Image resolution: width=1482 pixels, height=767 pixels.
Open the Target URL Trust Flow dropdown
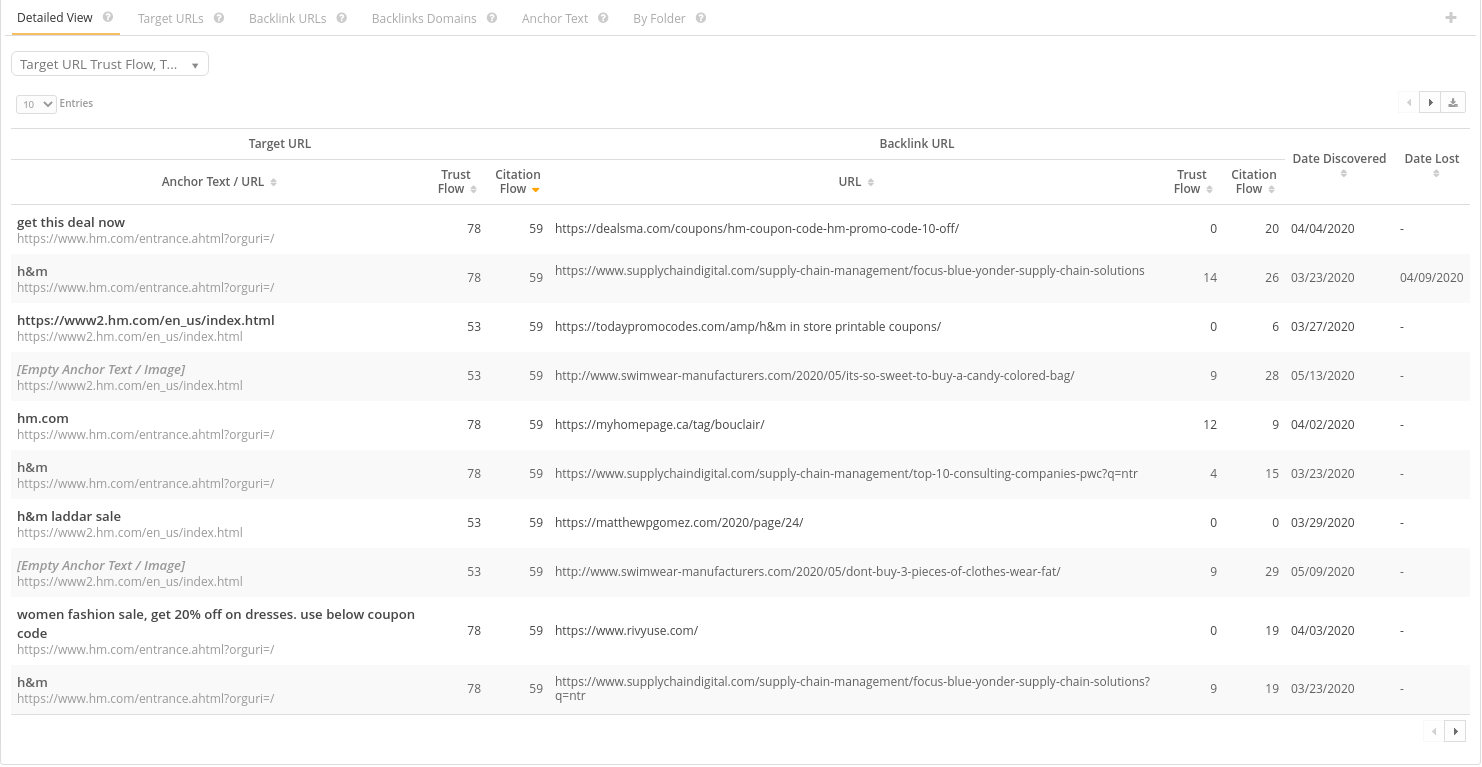click(x=110, y=65)
